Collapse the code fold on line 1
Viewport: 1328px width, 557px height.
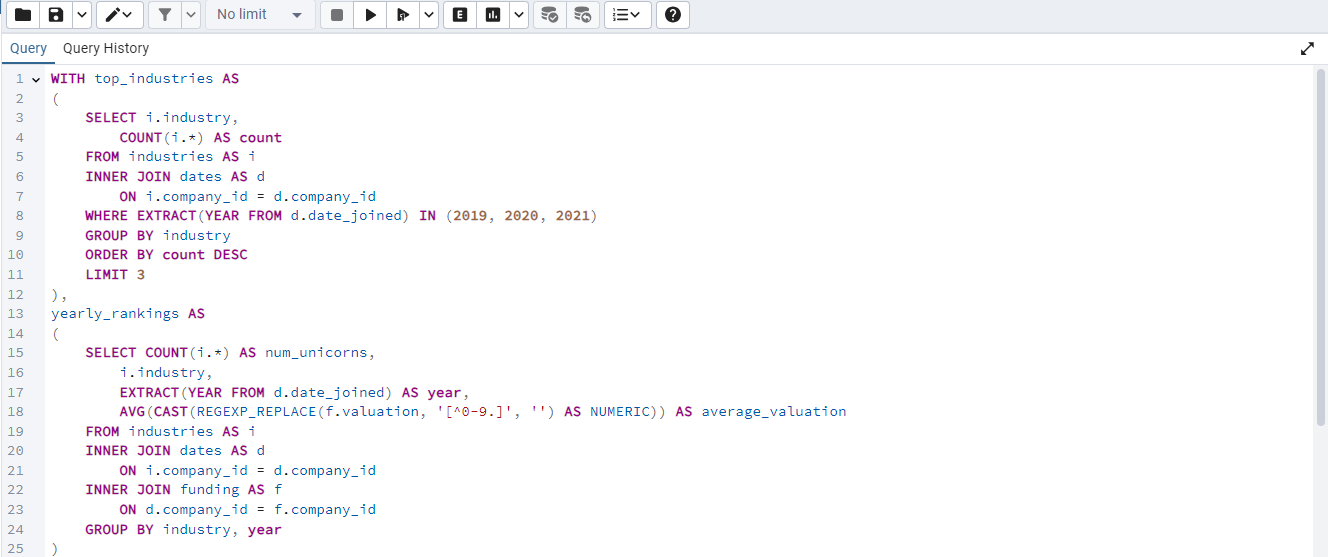(37, 79)
